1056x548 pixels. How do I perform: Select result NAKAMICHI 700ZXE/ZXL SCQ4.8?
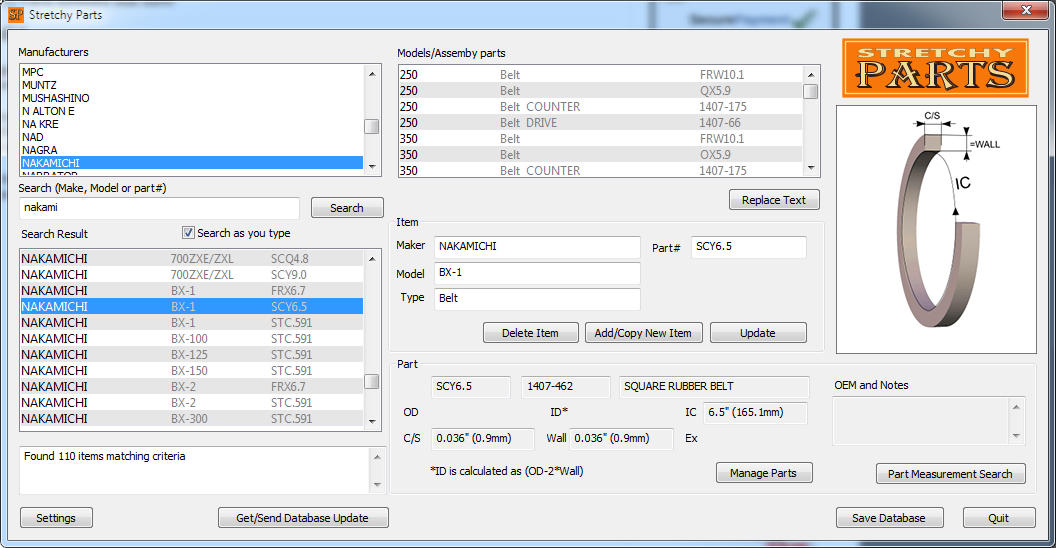point(192,259)
